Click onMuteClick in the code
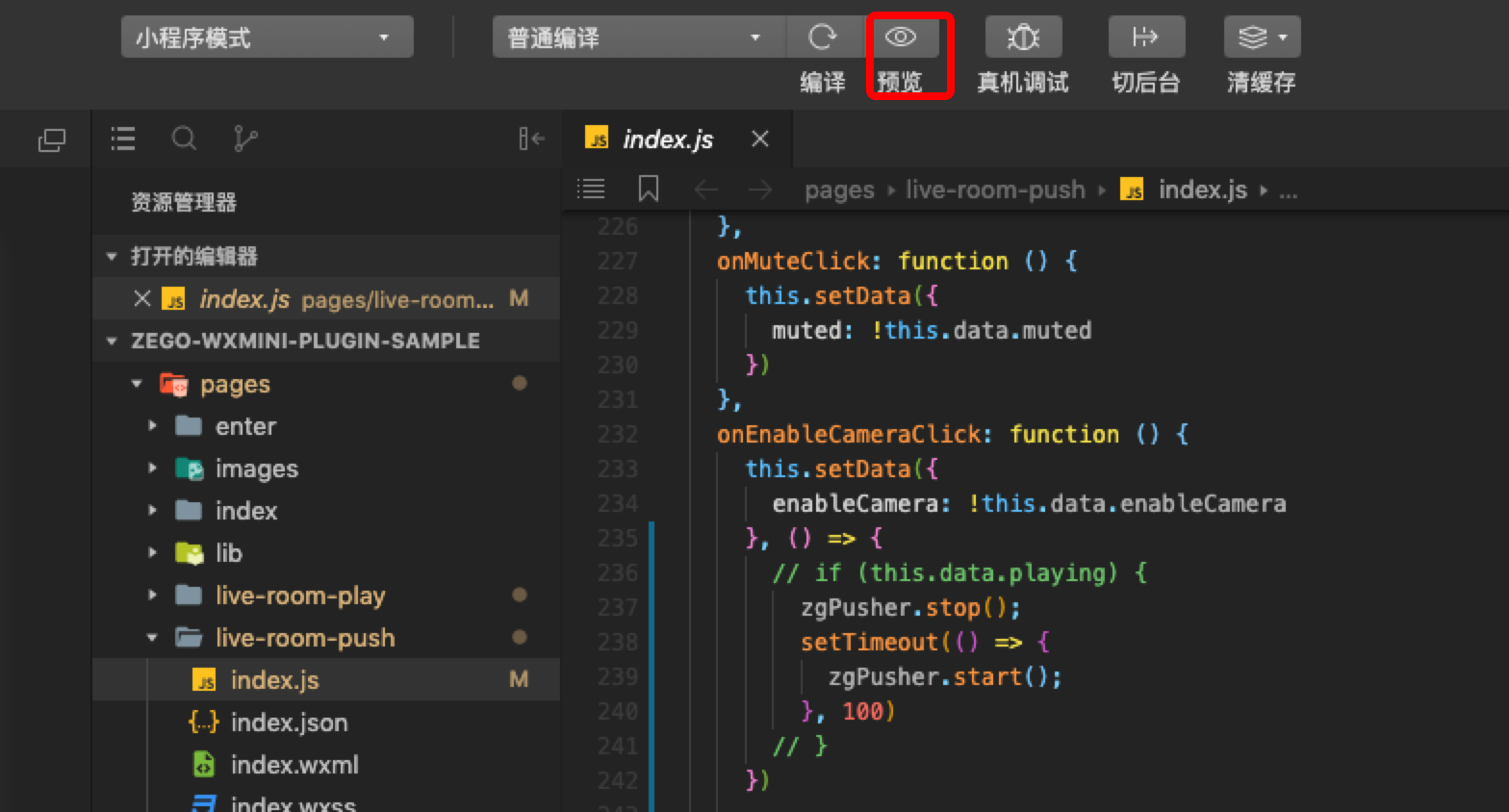Image resolution: width=1509 pixels, height=812 pixels. click(x=793, y=262)
